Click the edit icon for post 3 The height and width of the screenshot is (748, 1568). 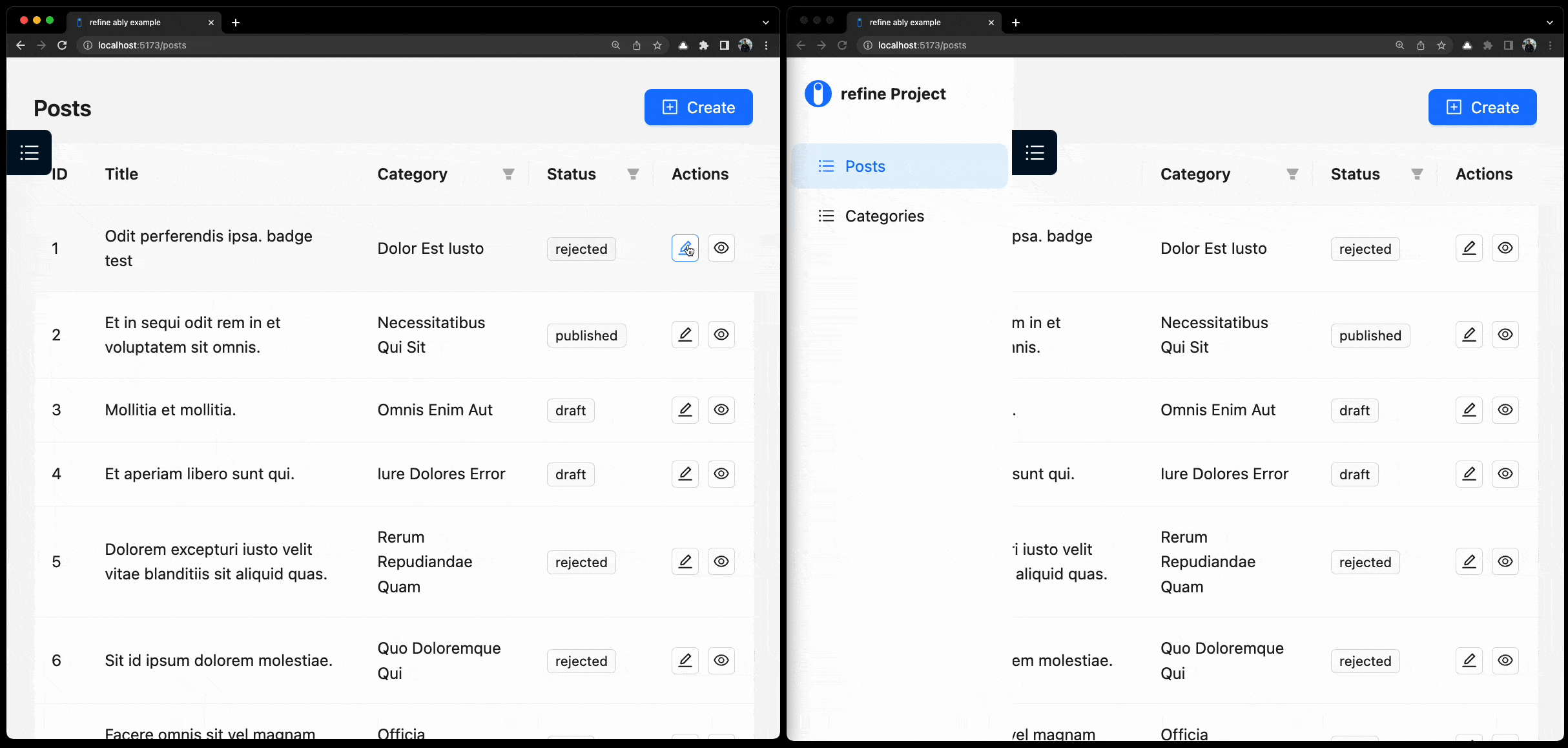tap(684, 409)
